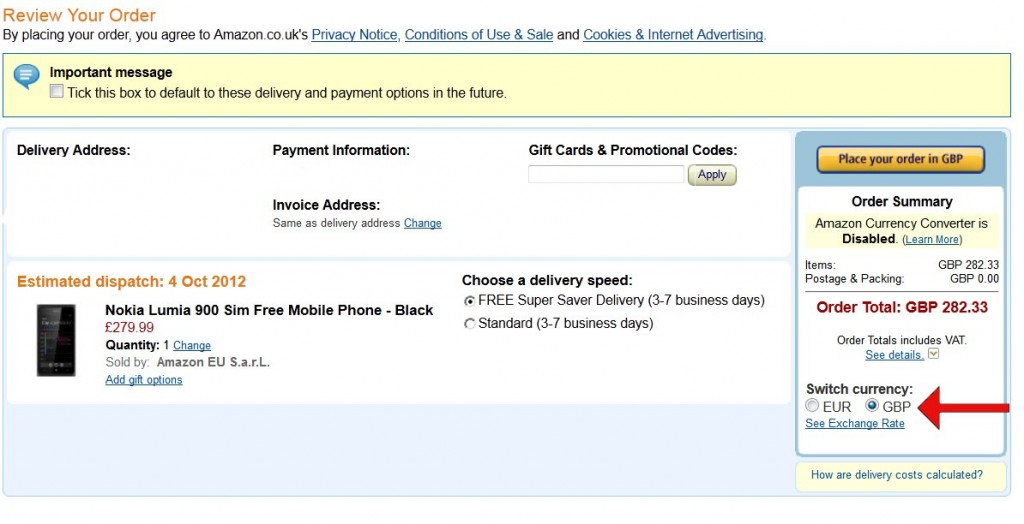Select GBP currency radio button

872,406
